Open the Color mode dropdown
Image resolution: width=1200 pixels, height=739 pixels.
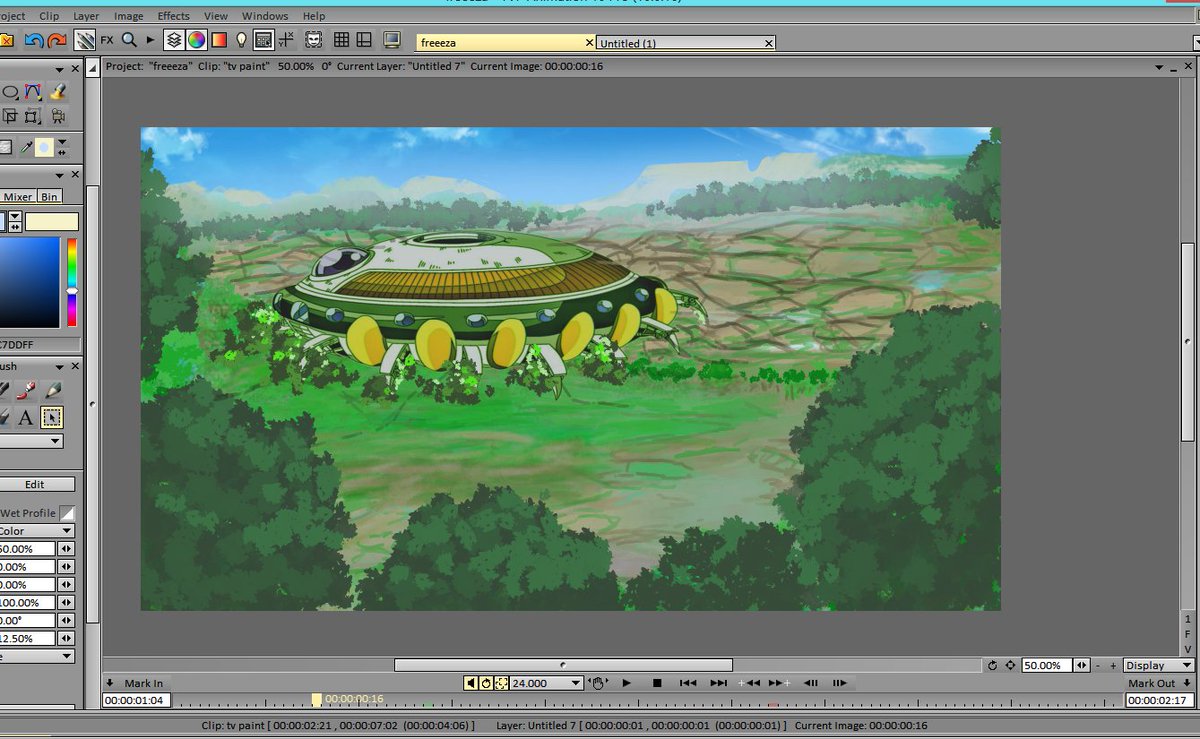(x=37, y=531)
